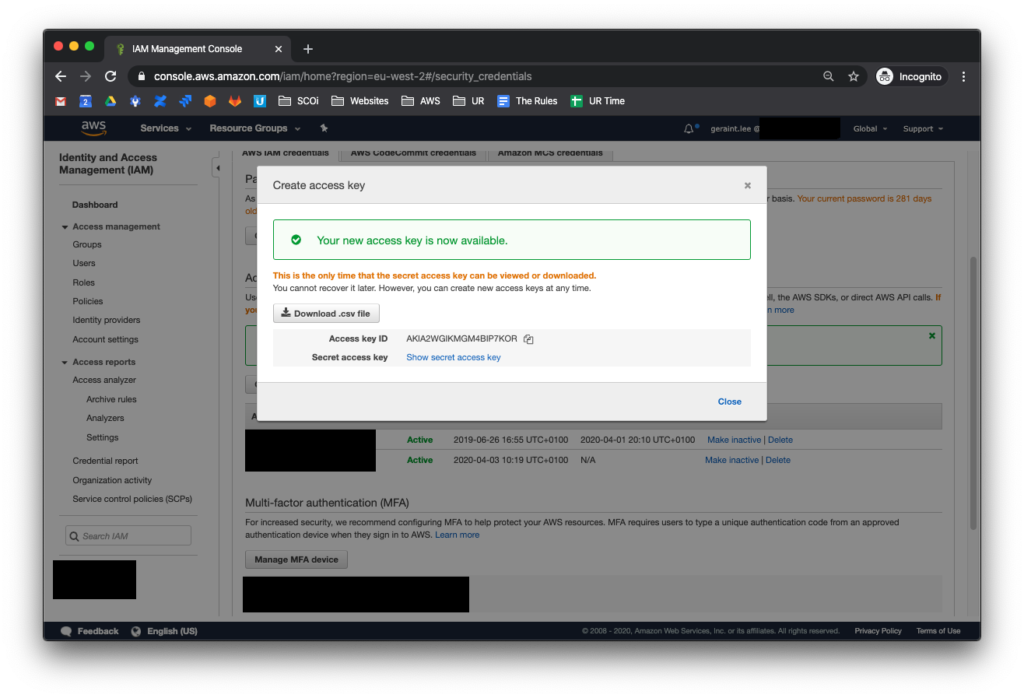Collapse the Access management section
The image size is (1024, 698).
click(x=65, y=227)
